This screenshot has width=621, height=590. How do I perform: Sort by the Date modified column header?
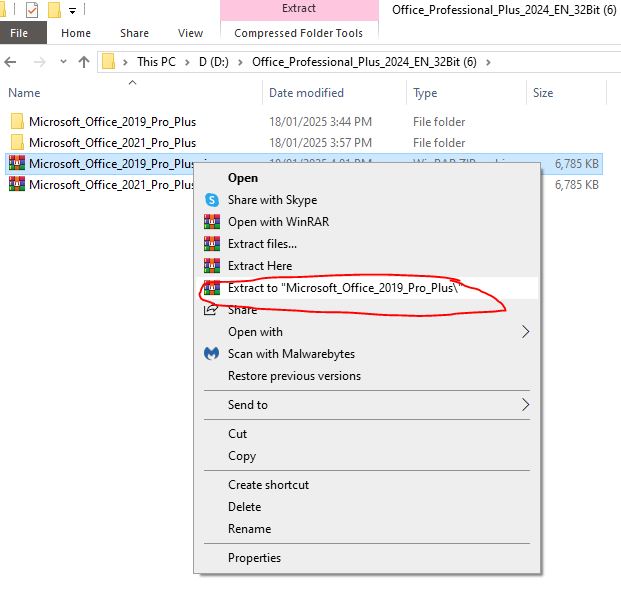pos(306,93)
